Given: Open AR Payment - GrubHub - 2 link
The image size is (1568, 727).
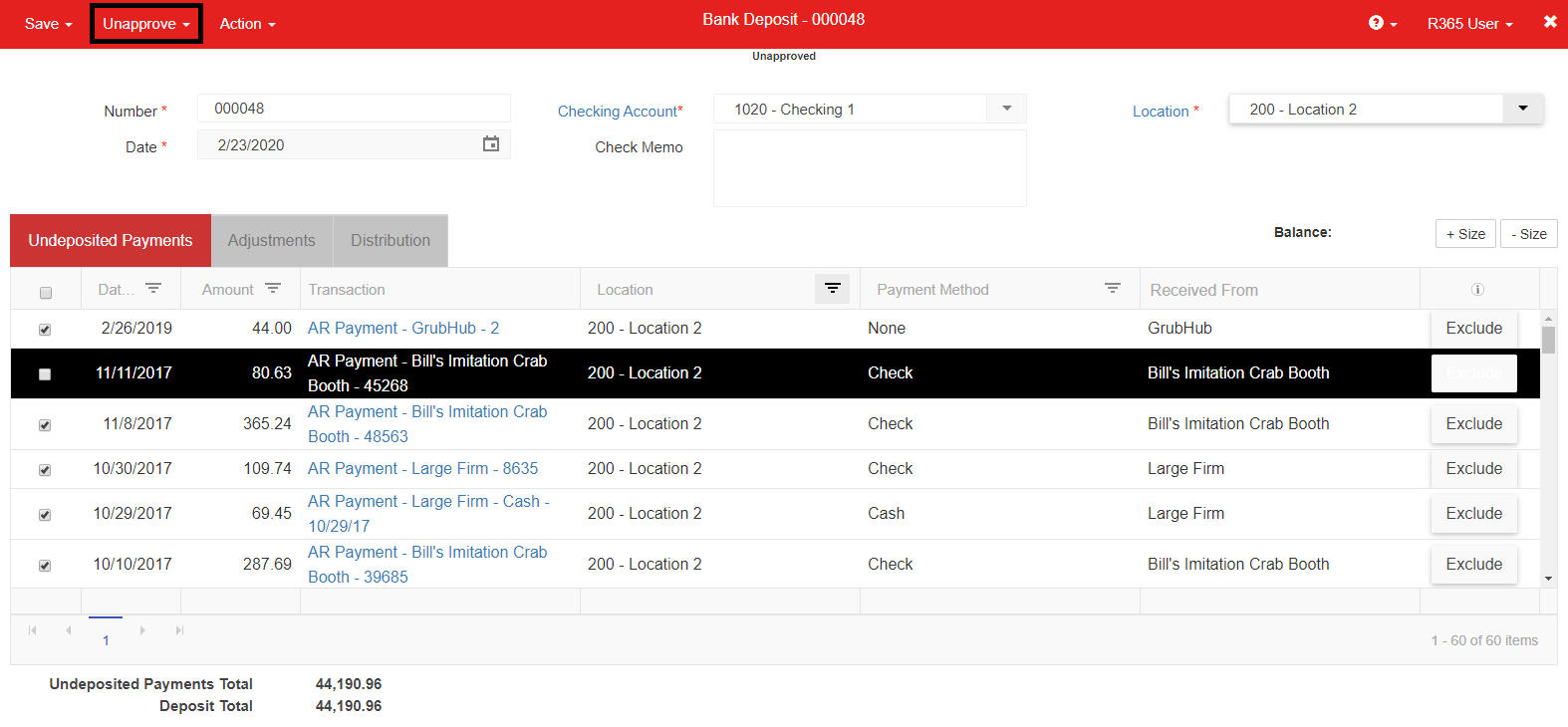Looking at the screenshot, I should 403,328.
